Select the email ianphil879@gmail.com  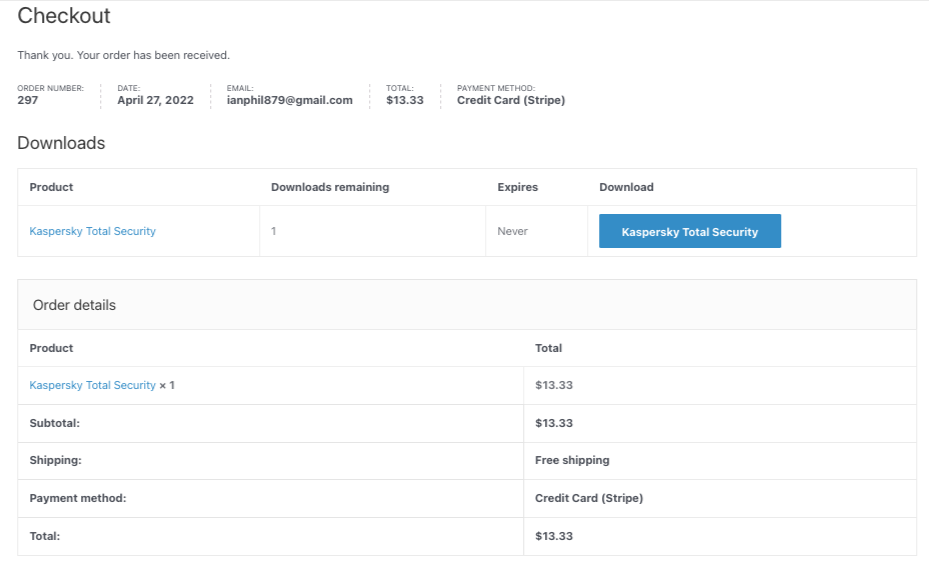click(290, 100)
